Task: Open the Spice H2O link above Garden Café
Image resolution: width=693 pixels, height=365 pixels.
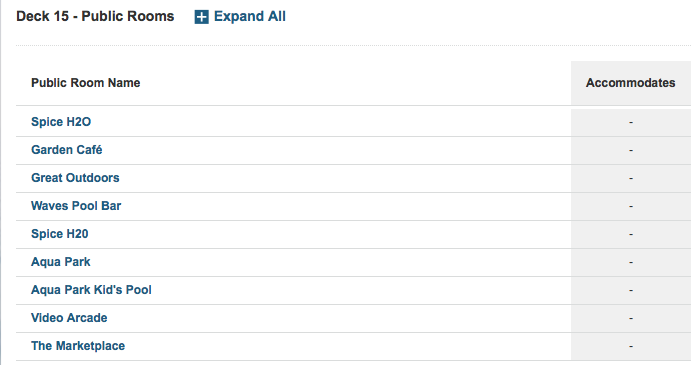Action: pos(61,122)
